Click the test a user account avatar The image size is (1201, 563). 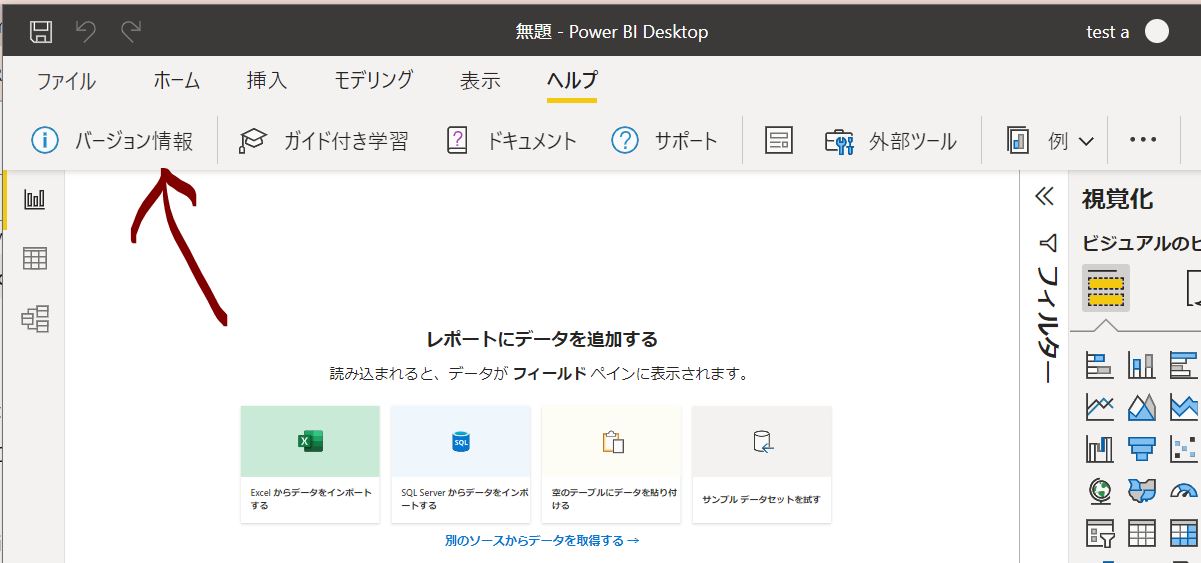(x=1157, y=32)
